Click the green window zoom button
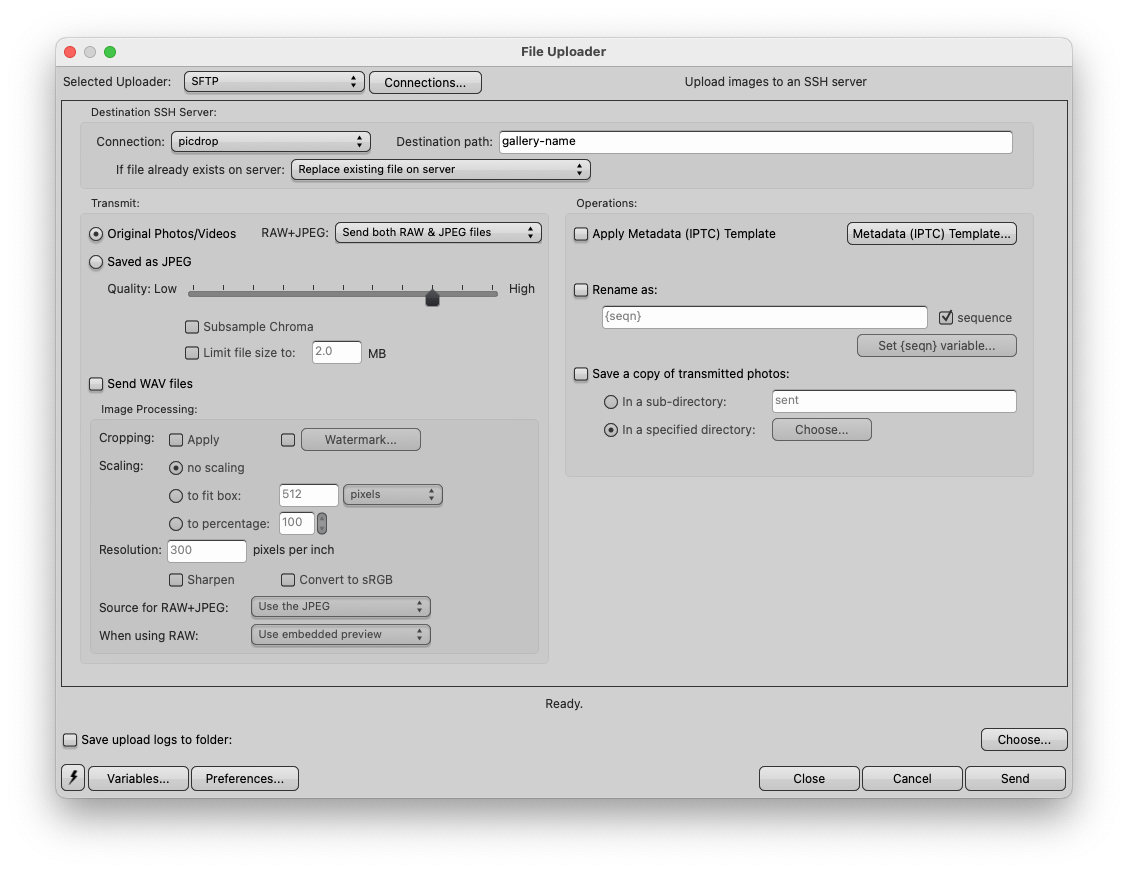Viewport: 1128px width, 872px height. coord(110,52)
